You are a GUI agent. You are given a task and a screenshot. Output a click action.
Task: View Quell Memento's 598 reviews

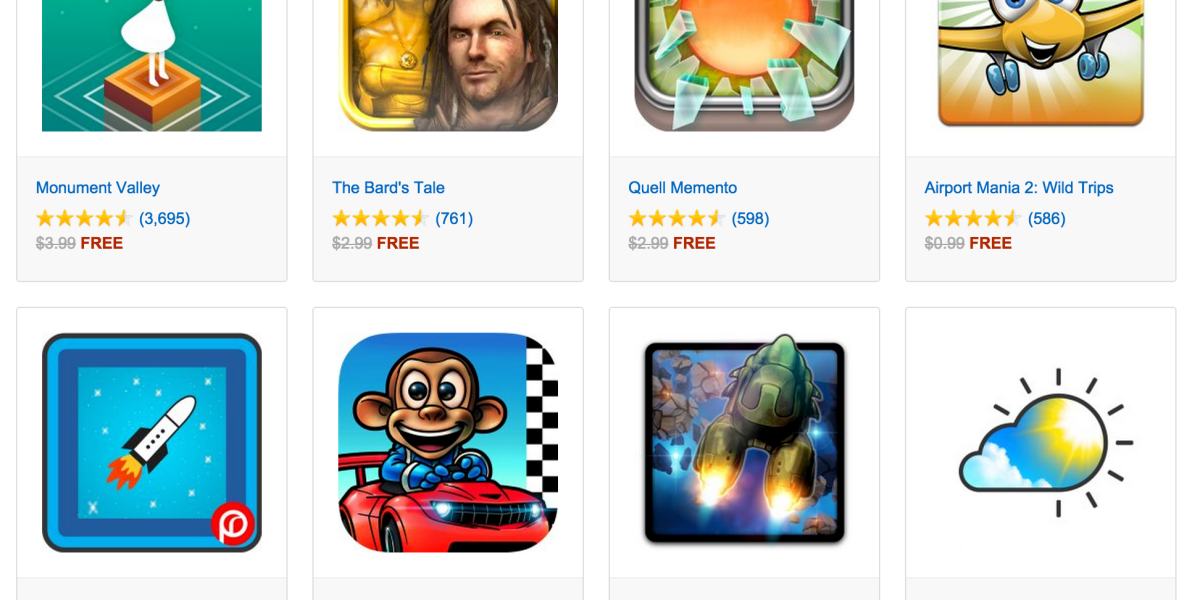(x=750, y=218)
